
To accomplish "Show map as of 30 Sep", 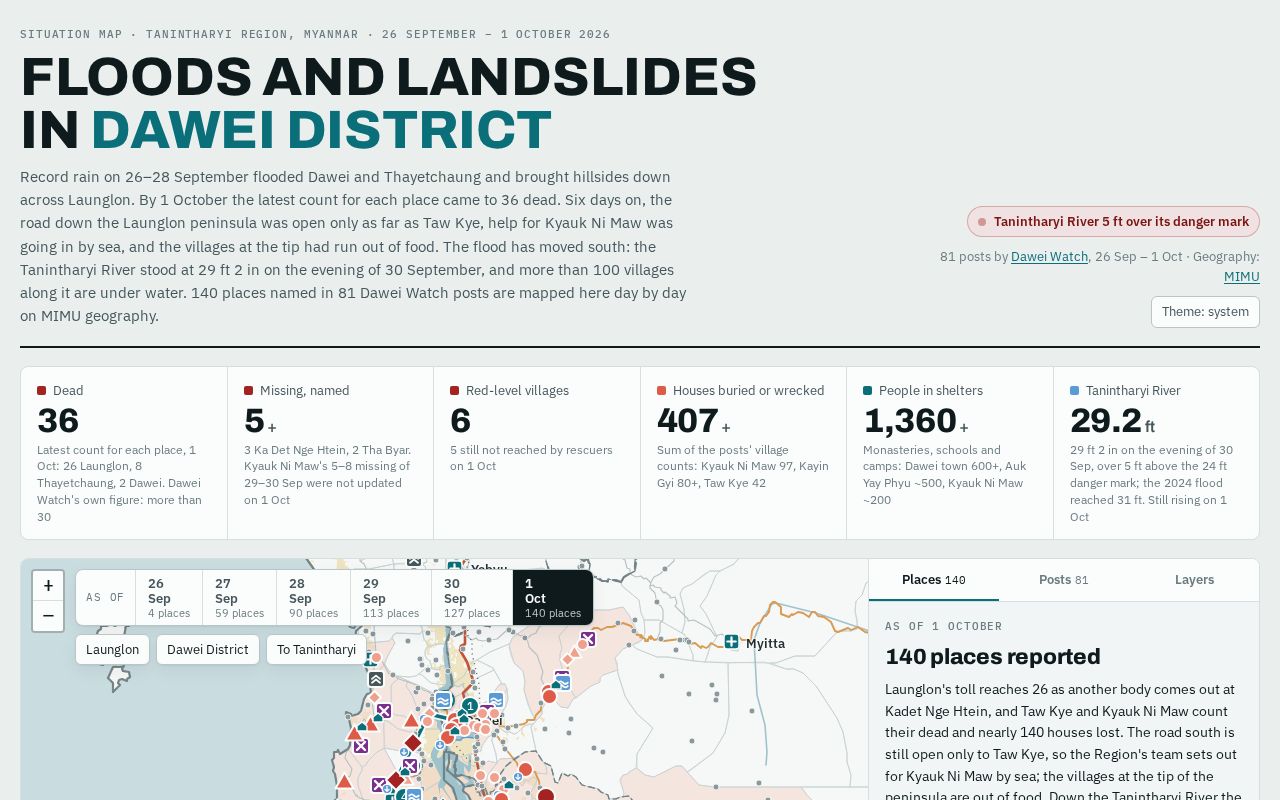I will (472, 597).
